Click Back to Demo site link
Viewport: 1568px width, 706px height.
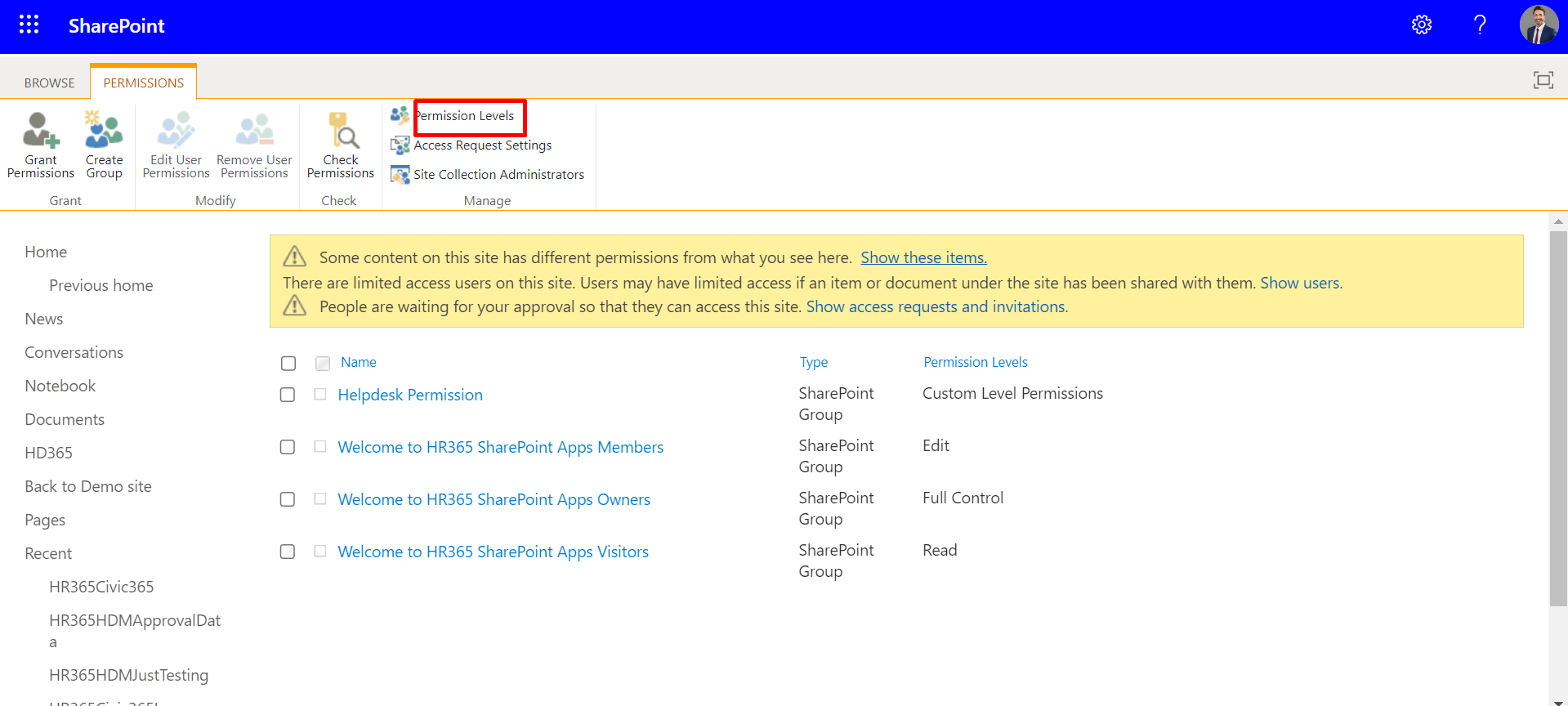pos(88,486)
